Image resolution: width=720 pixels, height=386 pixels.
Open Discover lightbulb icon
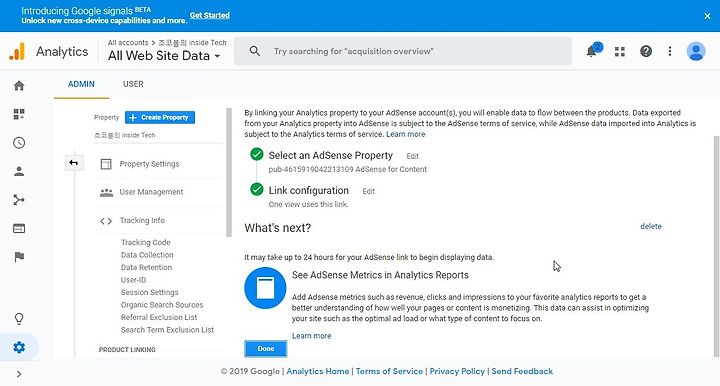click(x=19, y=319)
